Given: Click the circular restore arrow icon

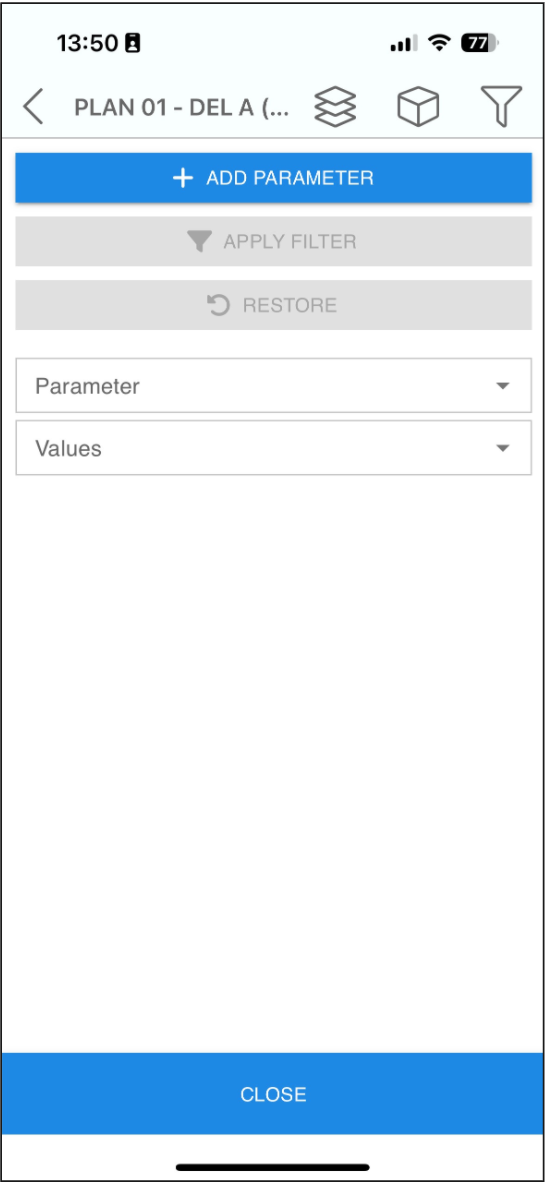Looking at the screenshot, I should 219,305.
